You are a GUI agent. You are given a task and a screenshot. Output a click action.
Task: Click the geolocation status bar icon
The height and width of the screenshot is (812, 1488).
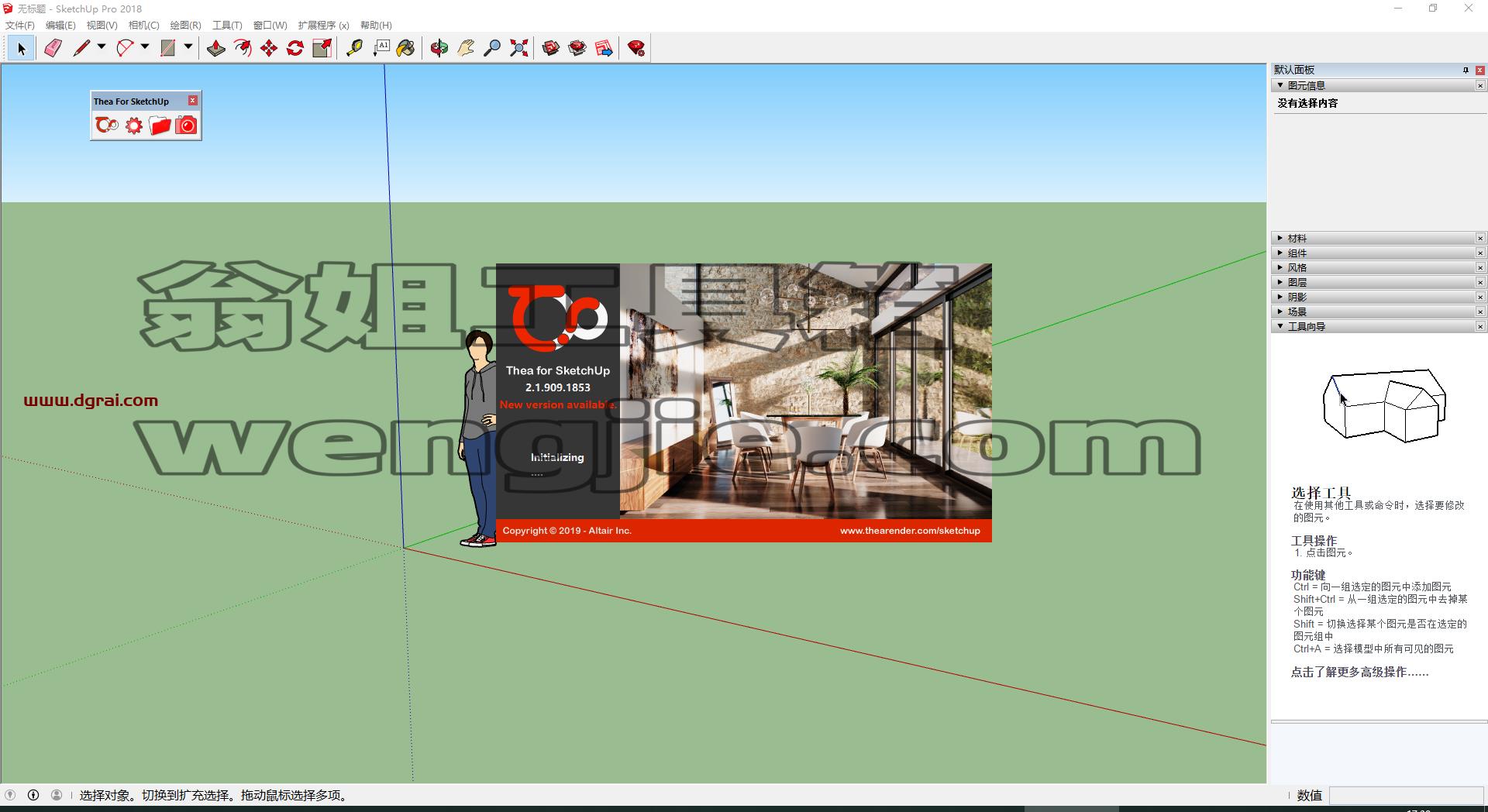10,795
